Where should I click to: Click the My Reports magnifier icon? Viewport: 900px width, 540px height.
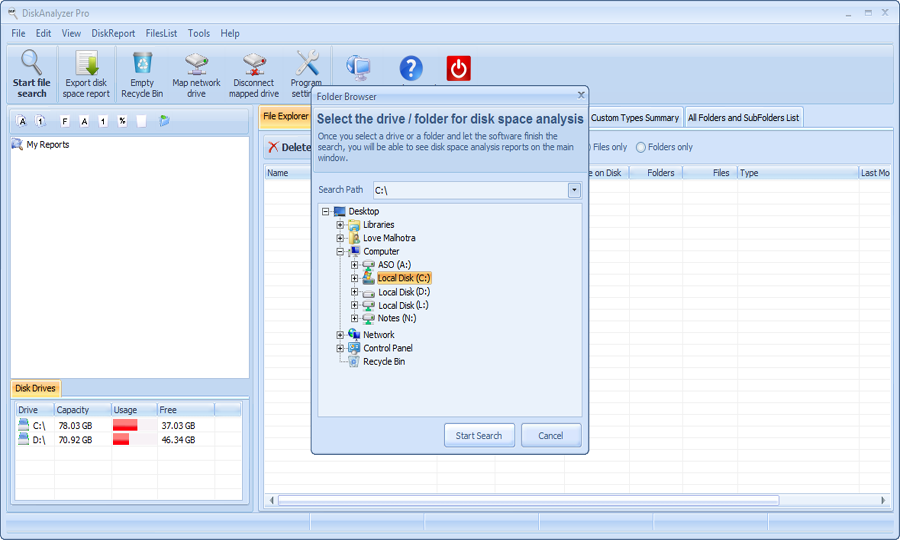[17, 145]
